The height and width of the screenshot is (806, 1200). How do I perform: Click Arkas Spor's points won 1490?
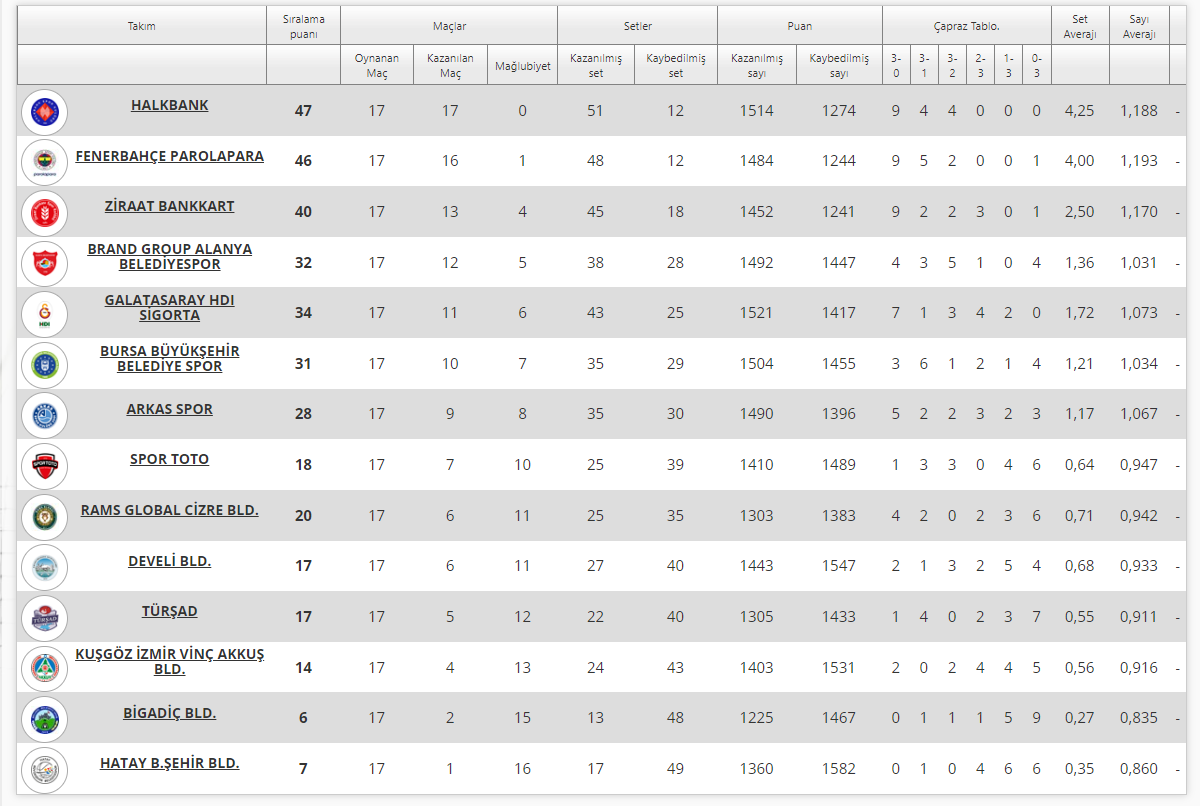click(x=757, y=414)
